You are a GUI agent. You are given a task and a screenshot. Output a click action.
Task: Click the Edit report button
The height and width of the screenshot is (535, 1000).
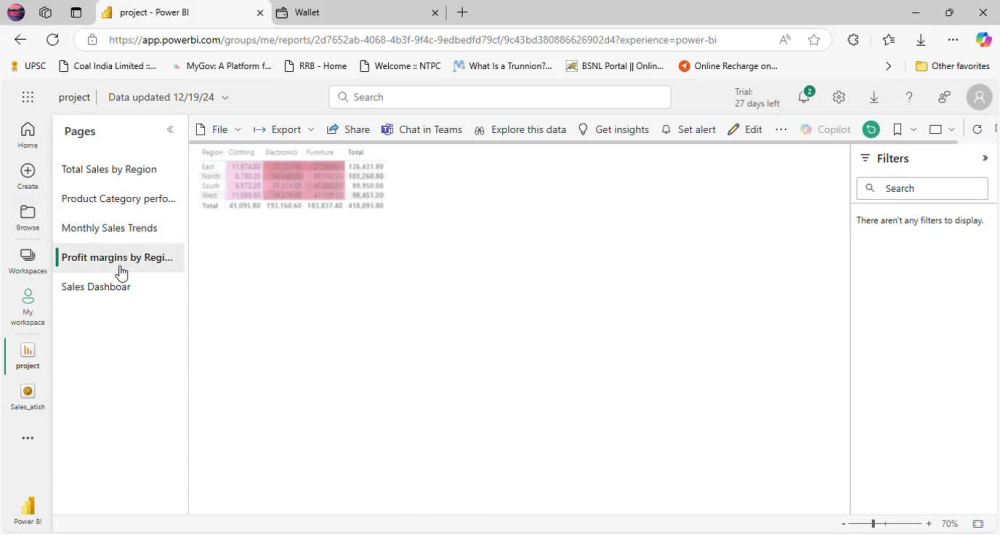point(745,129)
